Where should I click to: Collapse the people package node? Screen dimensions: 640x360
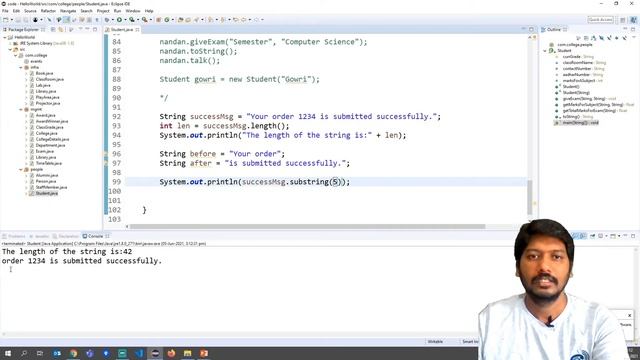point(21,169)
